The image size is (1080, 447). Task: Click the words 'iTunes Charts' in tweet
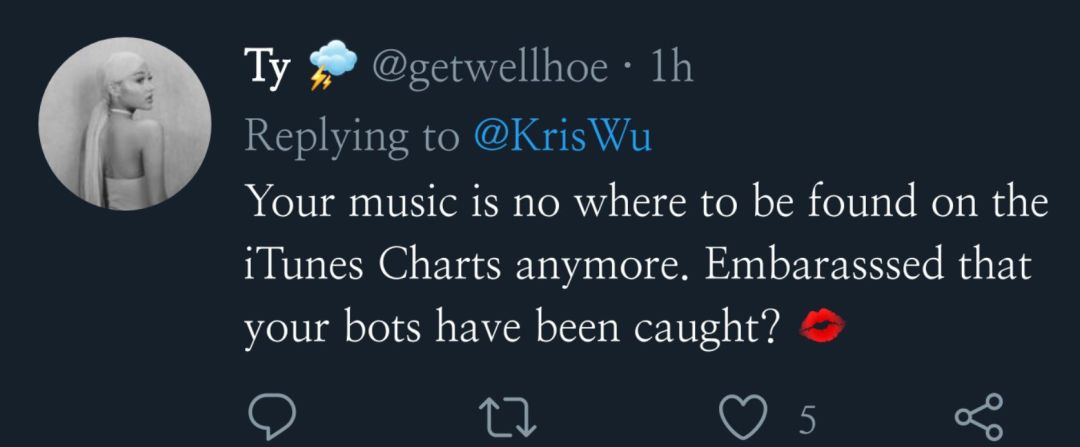(x=372, y=266)
